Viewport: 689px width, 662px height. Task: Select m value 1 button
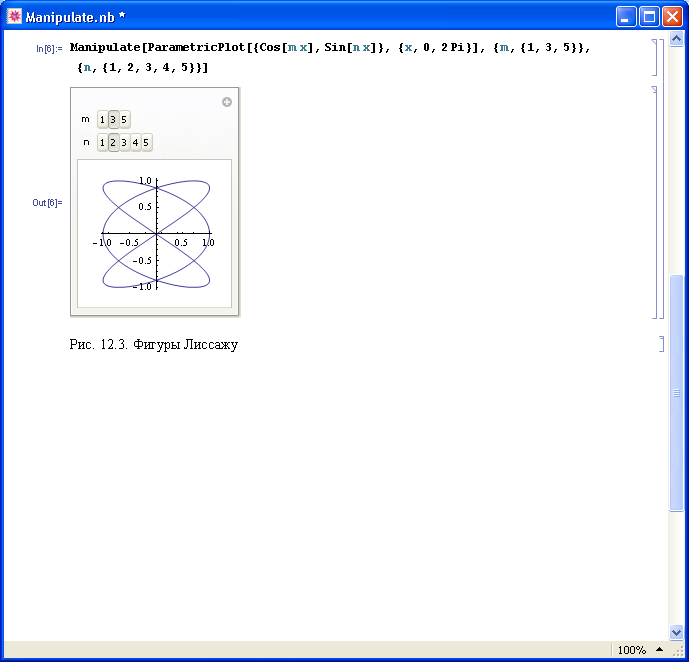pyautogui.click(x=102, y=119)
